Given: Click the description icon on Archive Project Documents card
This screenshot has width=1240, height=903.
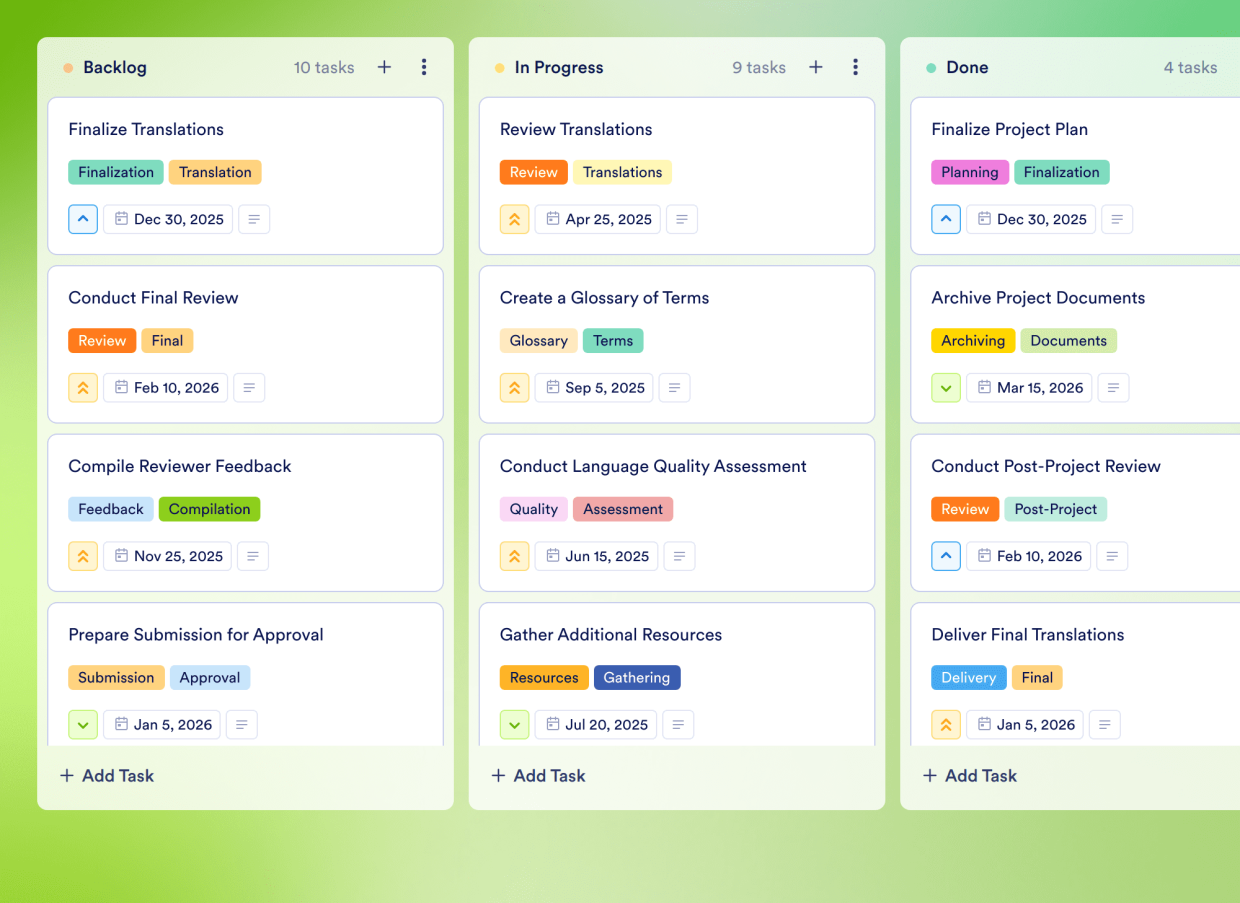Looking at the screenshot, I should pyautogui.click(x=1113, y=387).
